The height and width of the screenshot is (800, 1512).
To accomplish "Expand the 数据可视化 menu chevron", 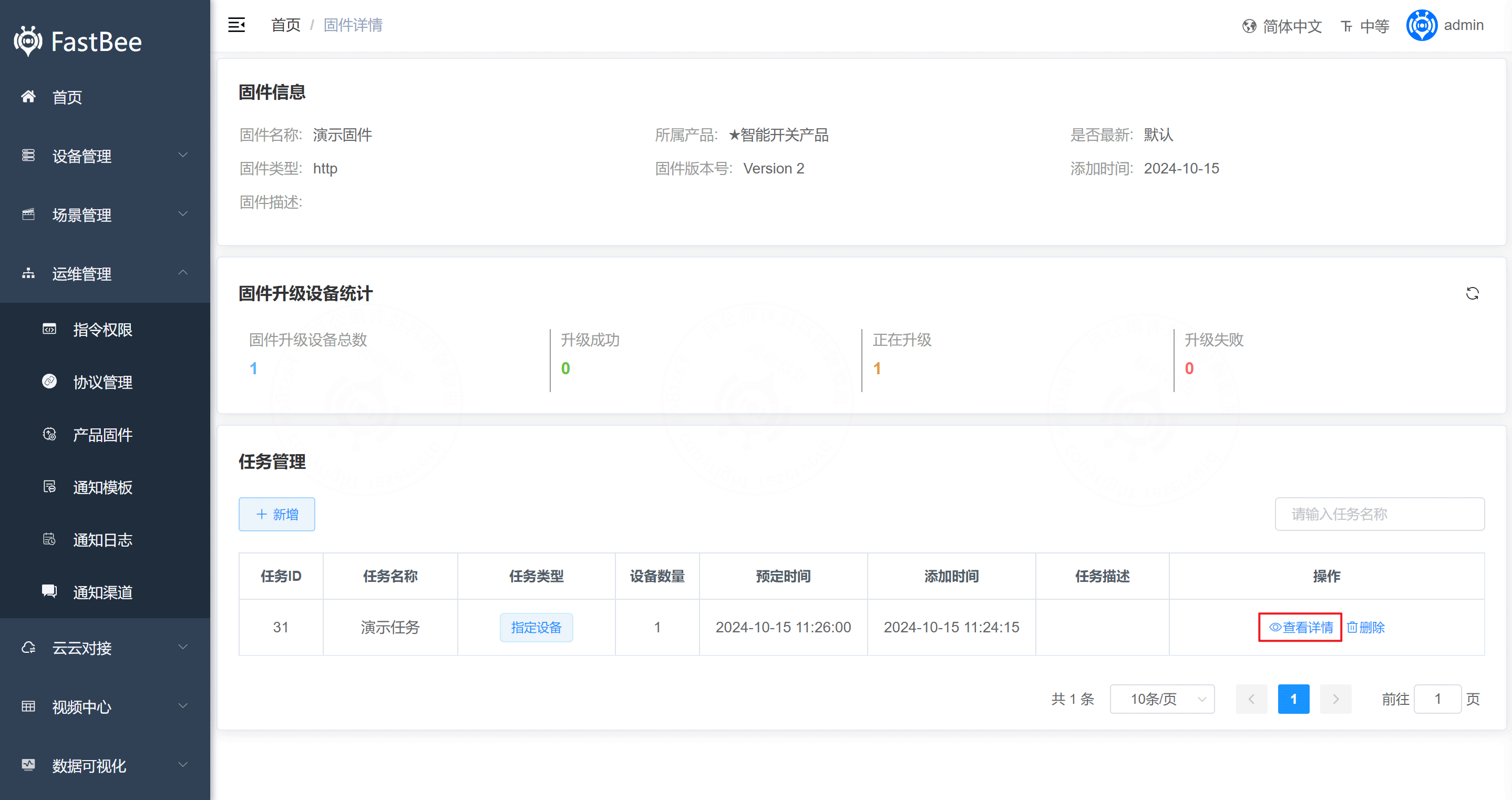I will (183, 765).
